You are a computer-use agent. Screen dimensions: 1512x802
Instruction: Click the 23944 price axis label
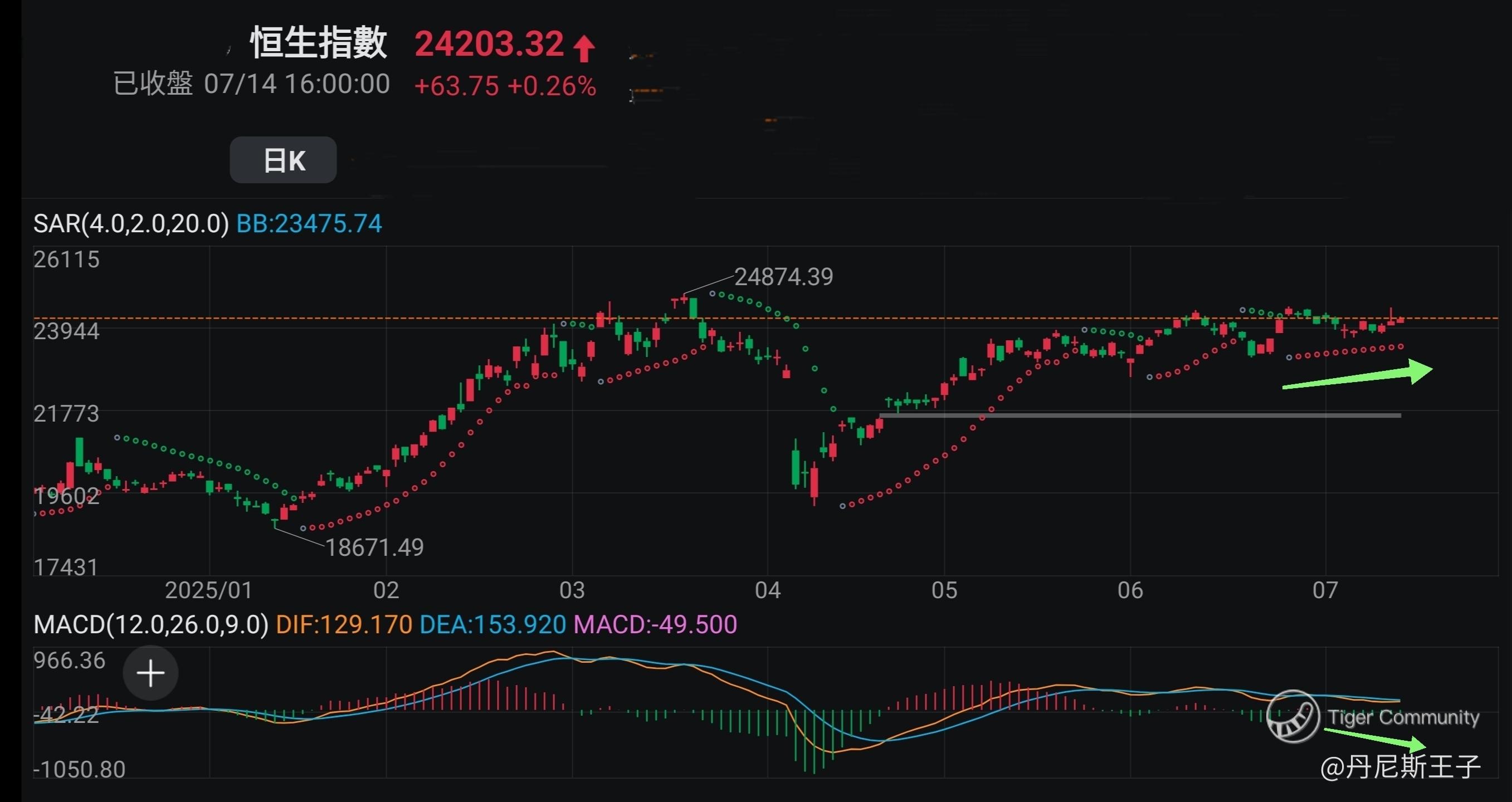66,331
